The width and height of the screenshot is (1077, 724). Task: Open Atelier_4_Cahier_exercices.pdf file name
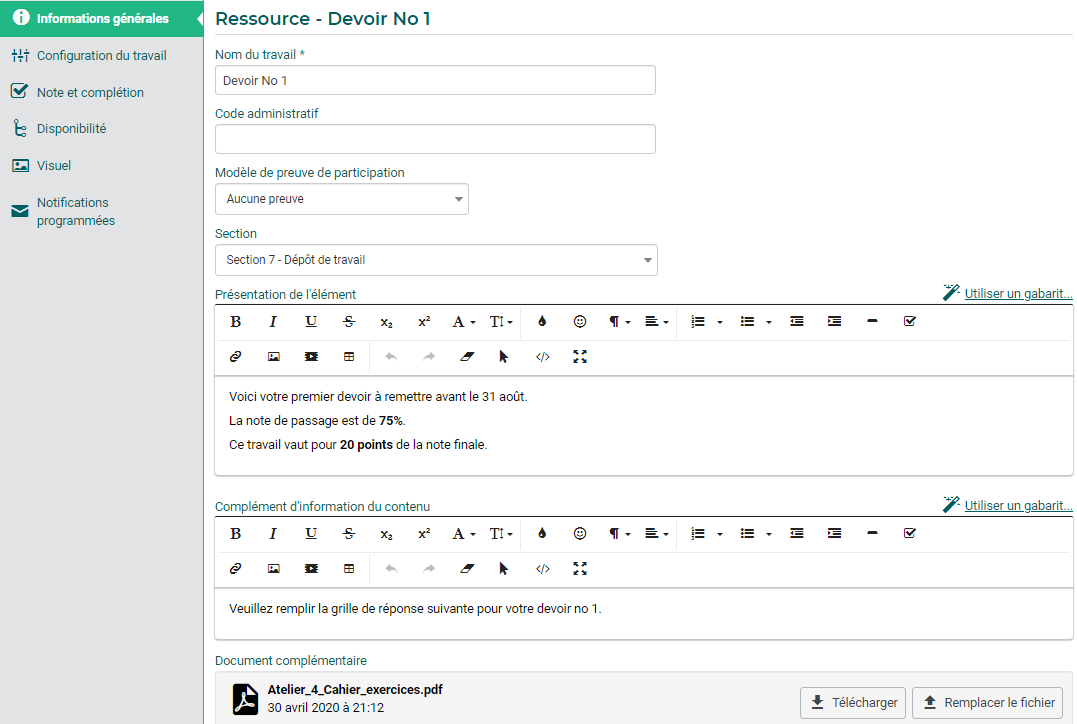355,690
